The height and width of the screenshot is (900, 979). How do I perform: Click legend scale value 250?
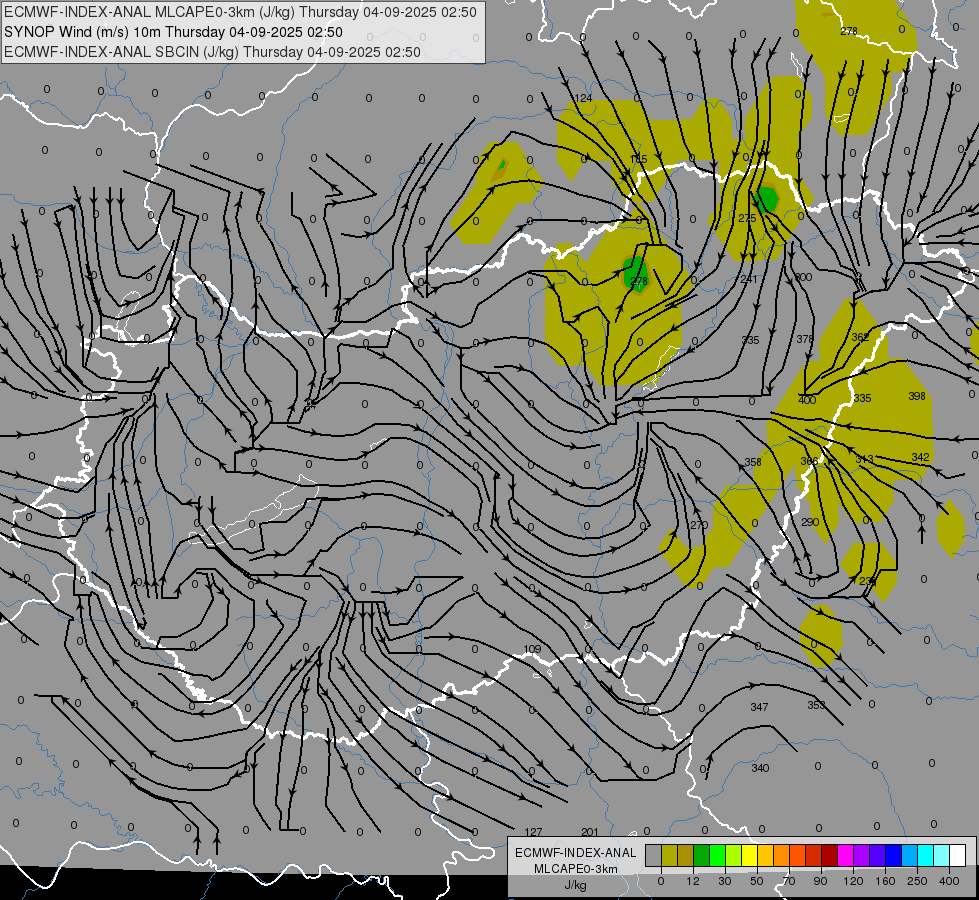click(x=917, y=881)
